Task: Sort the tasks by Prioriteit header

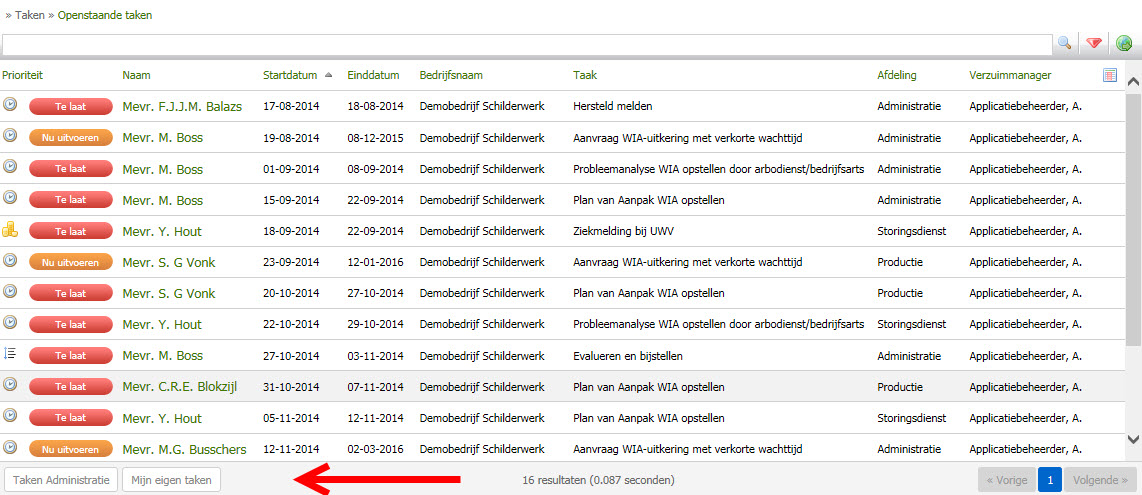Action: click(x=23, y=75)
